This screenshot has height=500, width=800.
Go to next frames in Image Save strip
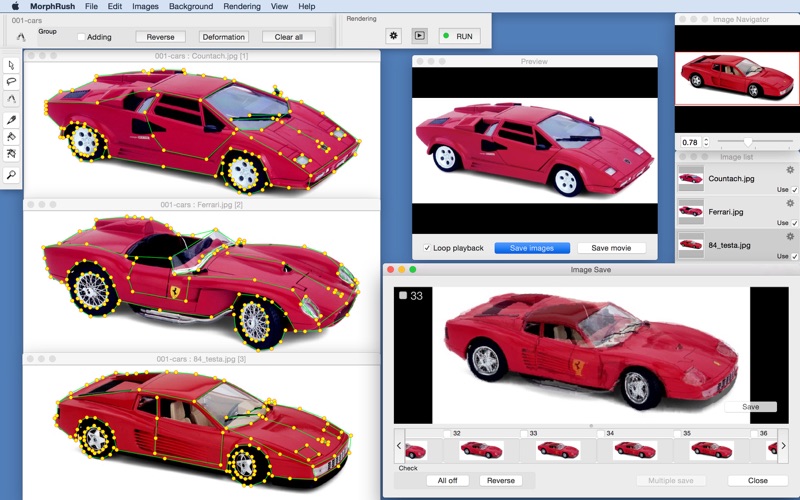783,445
